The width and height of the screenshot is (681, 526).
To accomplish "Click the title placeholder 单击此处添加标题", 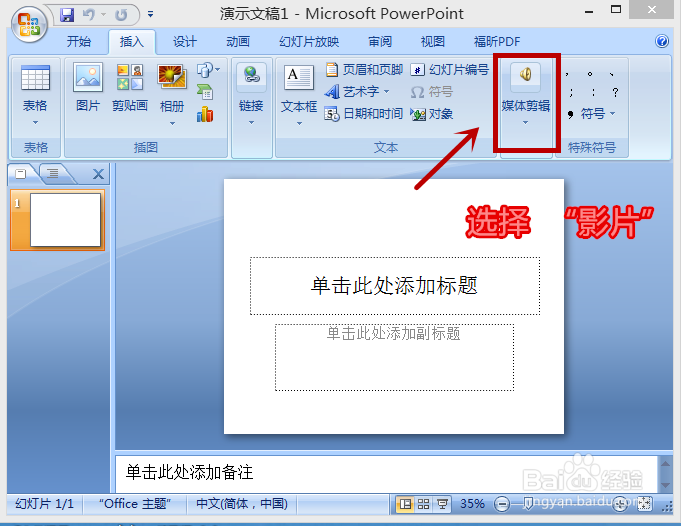I will tap(395, 286).
